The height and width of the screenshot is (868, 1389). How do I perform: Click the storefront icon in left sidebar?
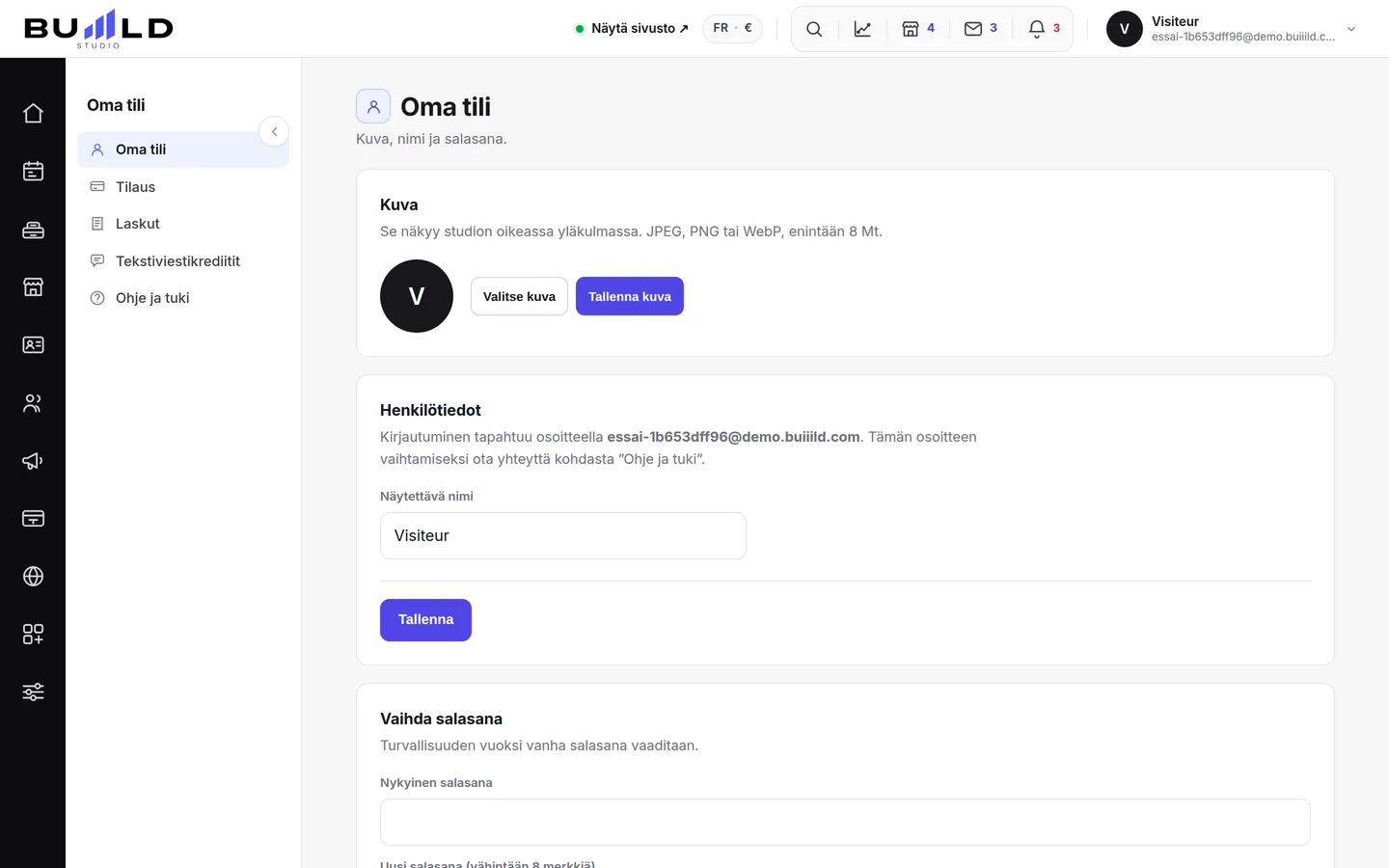click(33, 287)
